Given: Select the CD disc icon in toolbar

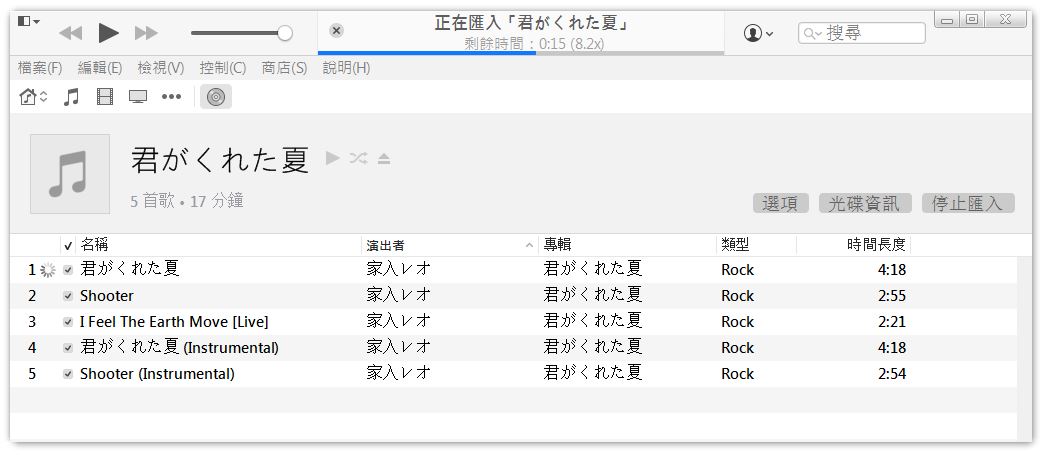Looking at the screenshot, I should (216, 97).
